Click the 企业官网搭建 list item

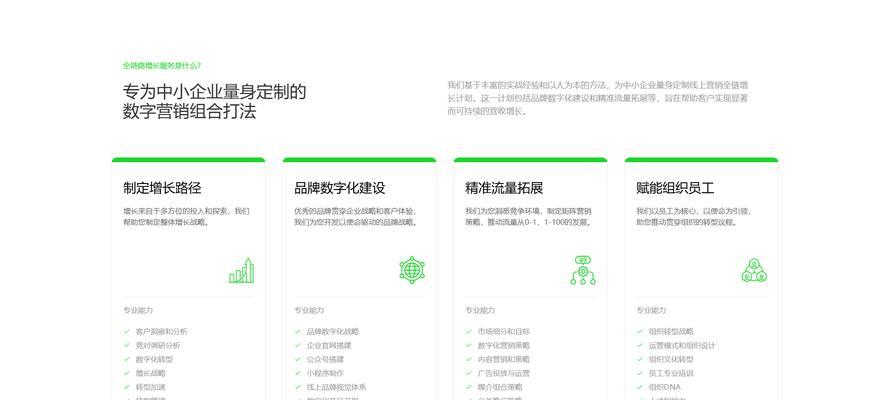(x=329, y=345)
